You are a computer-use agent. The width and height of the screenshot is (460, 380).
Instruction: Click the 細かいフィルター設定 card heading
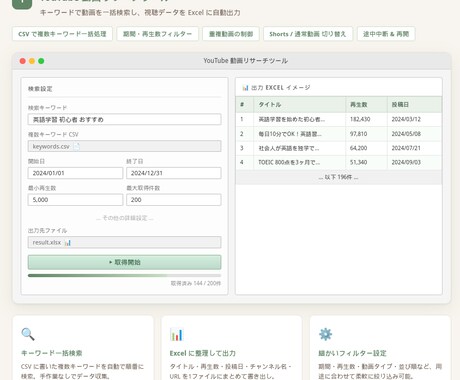[x=352, y=353]
